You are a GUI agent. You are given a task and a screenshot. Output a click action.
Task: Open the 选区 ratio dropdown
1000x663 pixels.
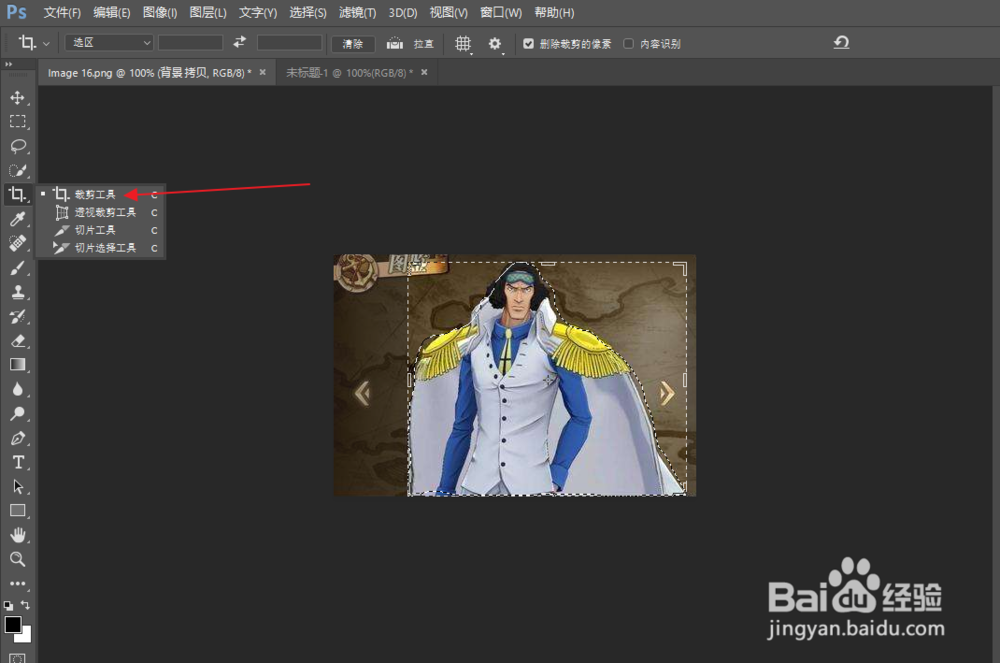coord(109,43)
